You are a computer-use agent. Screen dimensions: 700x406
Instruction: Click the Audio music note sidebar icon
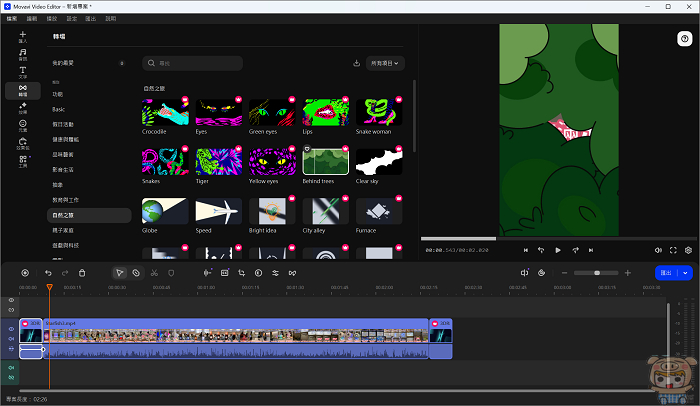point(22,53)
